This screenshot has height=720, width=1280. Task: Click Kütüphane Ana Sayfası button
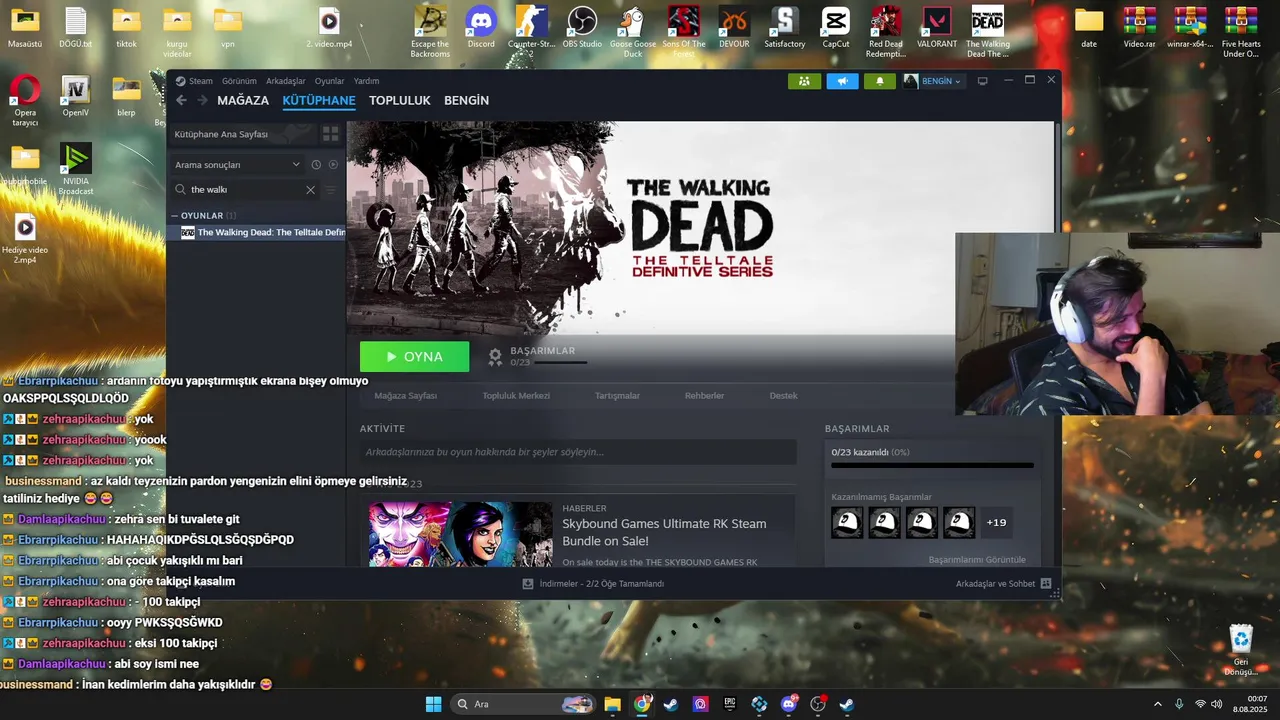pyautogui.click(x=242, y=134)
